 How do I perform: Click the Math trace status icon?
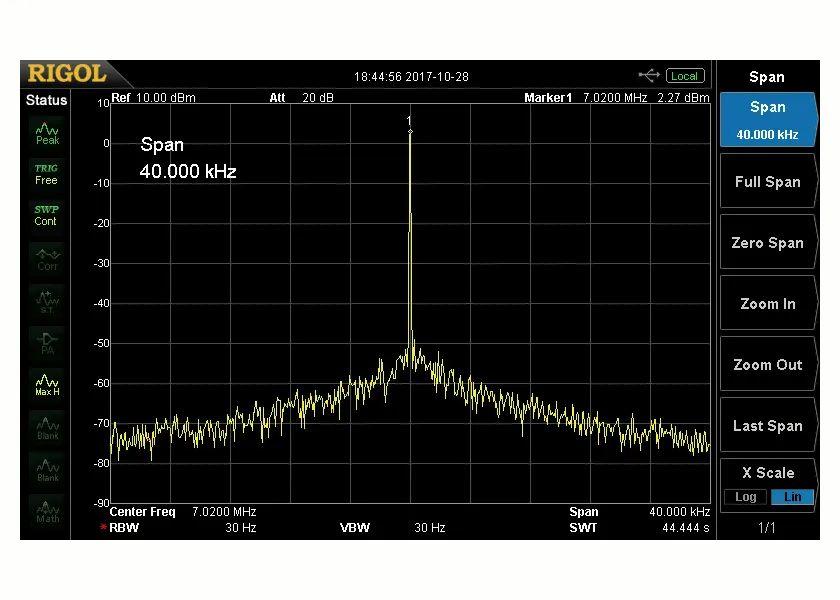pos(47,510)
